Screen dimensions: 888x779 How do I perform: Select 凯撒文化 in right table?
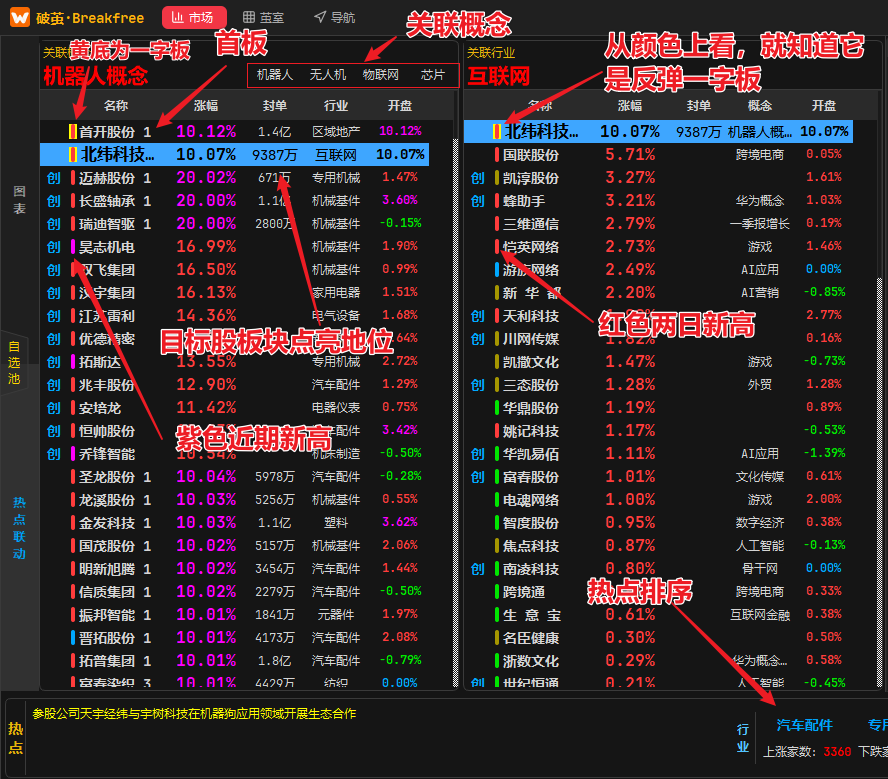click(x=531, y=362)
